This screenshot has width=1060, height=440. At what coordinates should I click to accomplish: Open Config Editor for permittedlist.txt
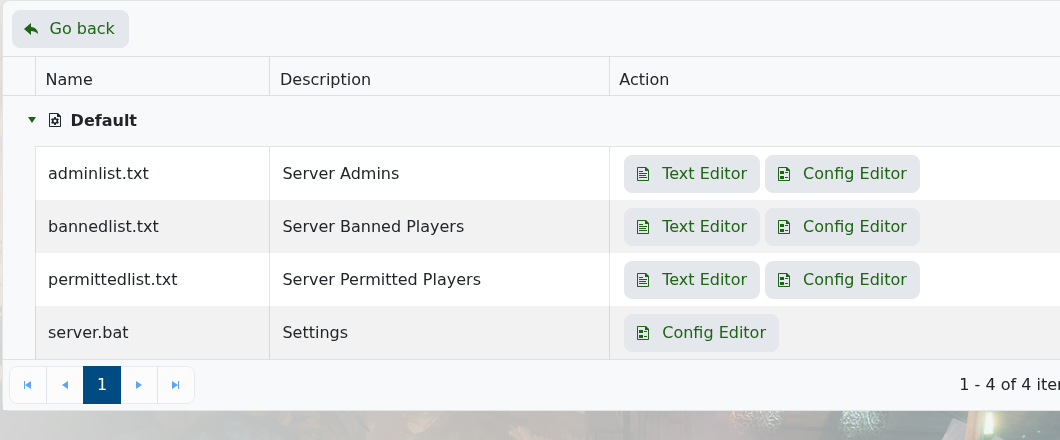tap(842, 280)
